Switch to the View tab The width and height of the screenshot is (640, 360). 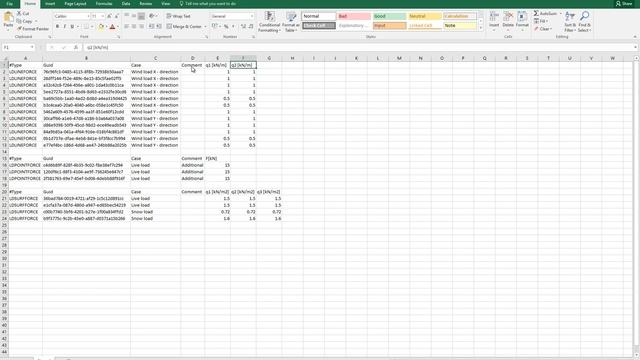165,4
